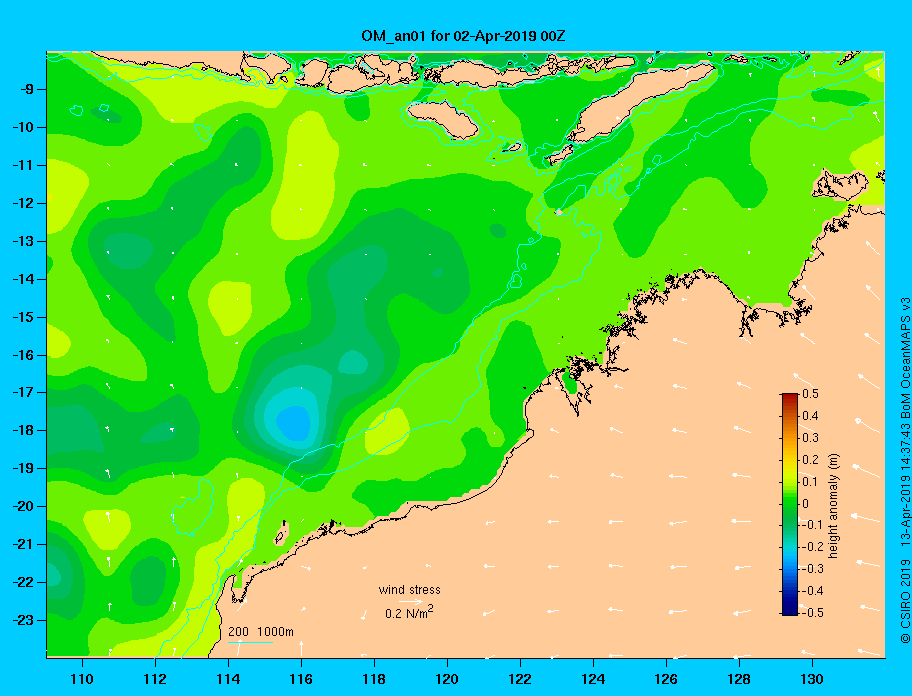This screenshot has width=912, height=696.
Task: Click the 118 longitude axis label
Action: tap(374, 679)
